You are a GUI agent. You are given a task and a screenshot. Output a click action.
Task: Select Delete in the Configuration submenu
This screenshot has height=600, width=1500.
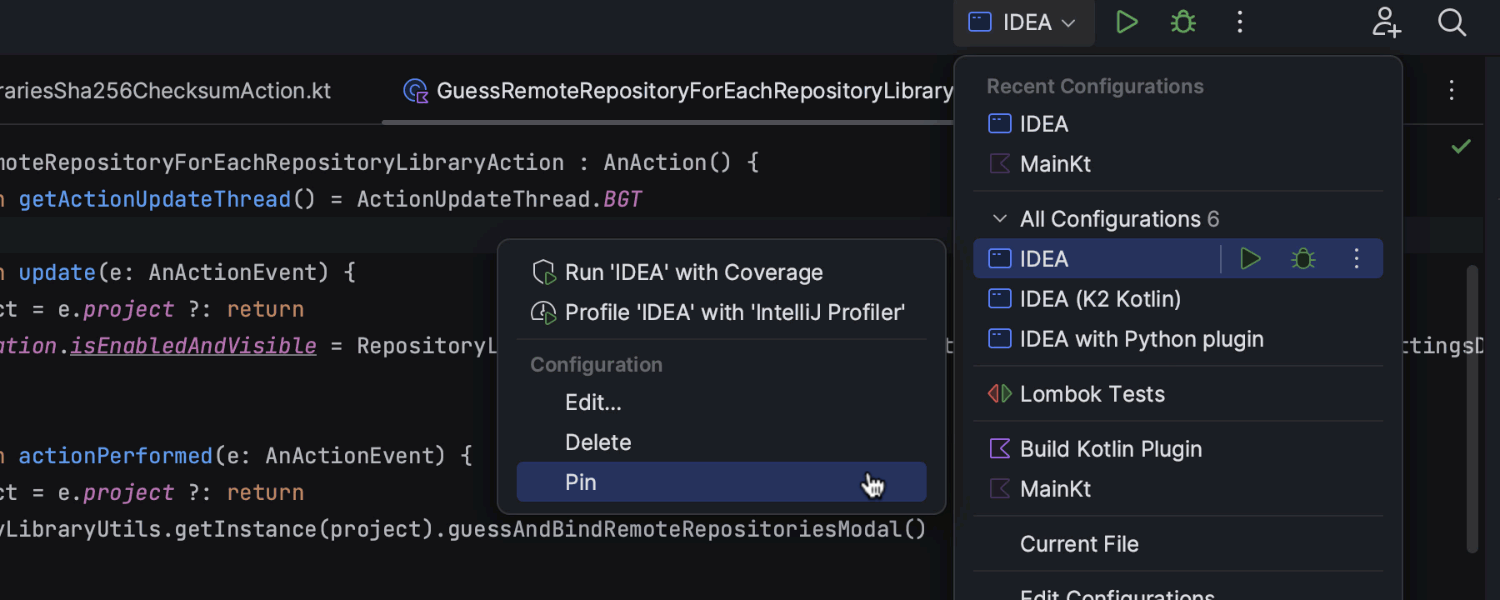(598, 442)
